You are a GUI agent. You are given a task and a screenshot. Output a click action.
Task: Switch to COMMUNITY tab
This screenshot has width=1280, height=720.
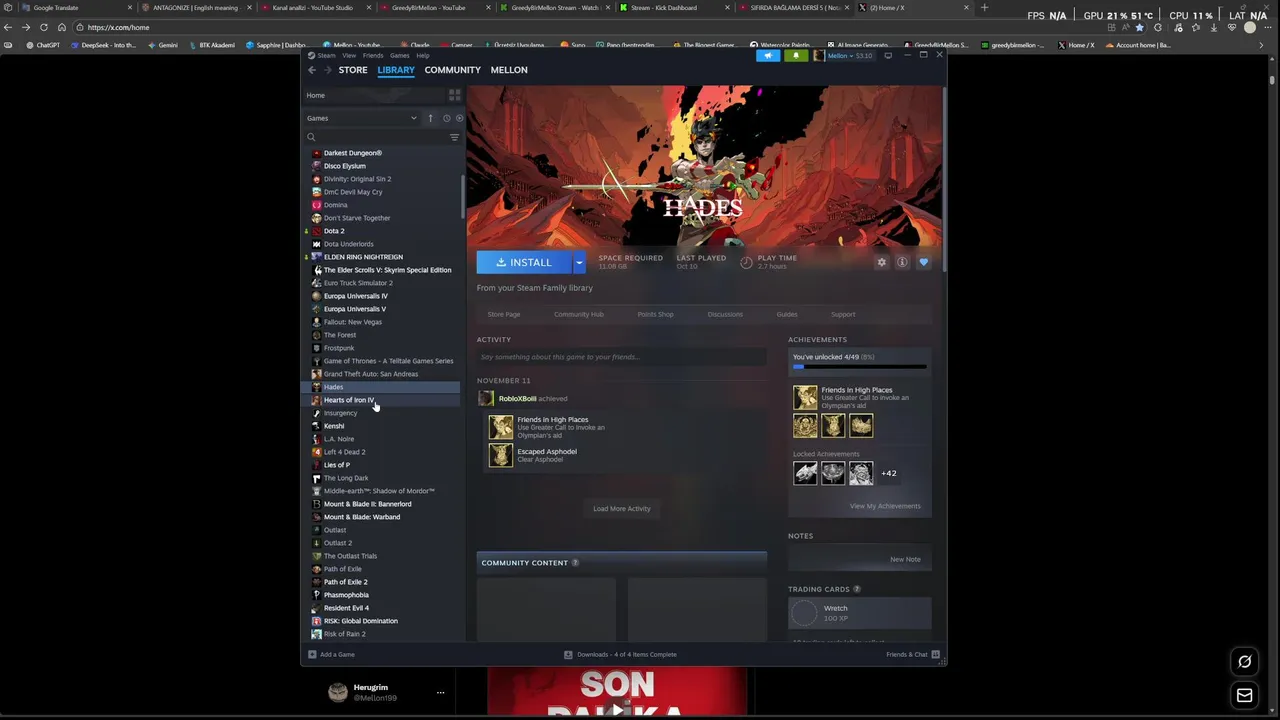(x=453, y=70)
